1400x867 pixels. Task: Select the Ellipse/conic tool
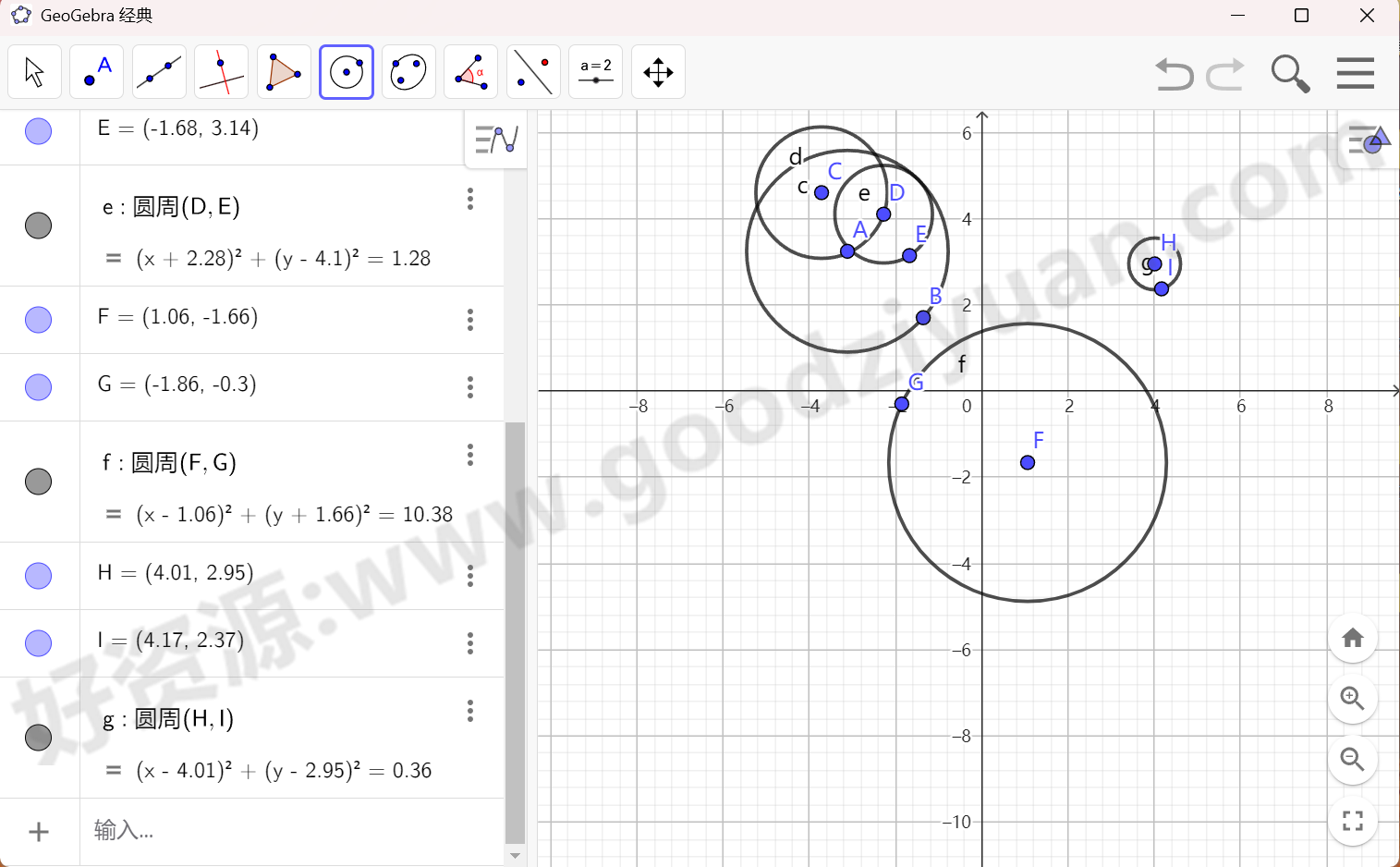408,71
